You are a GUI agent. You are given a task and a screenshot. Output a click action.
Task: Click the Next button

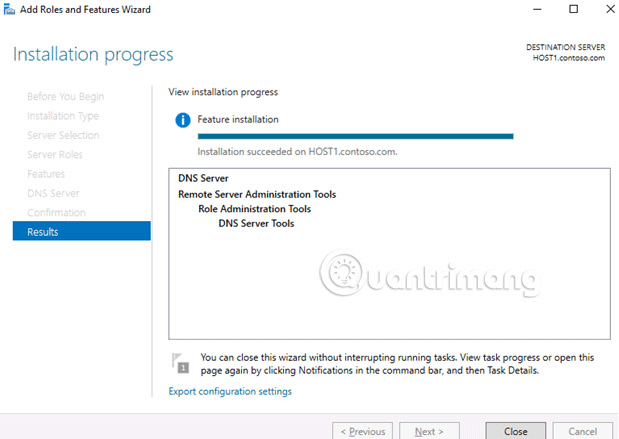429,431
